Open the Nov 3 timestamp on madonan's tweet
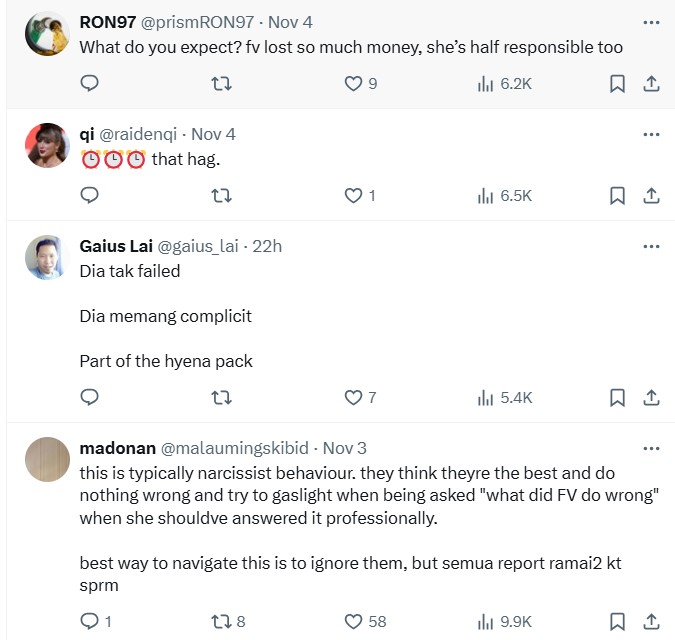The width and height of the screenshot is (675, 640). pyautogui.click(x=344, y=448)
